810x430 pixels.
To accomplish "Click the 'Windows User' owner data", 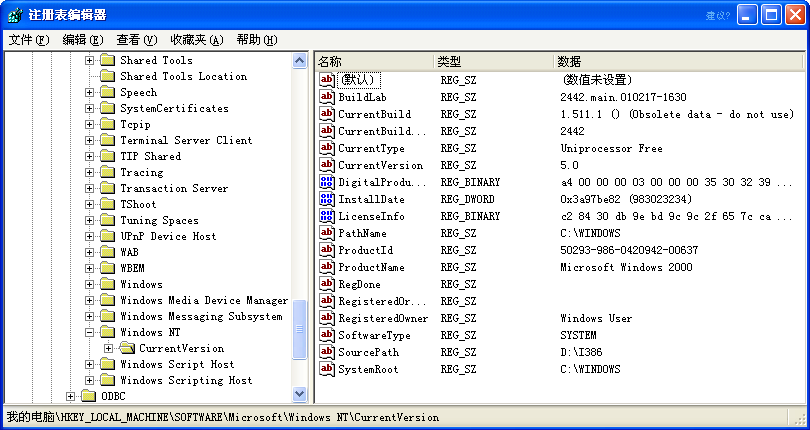I will pos(596,318).
